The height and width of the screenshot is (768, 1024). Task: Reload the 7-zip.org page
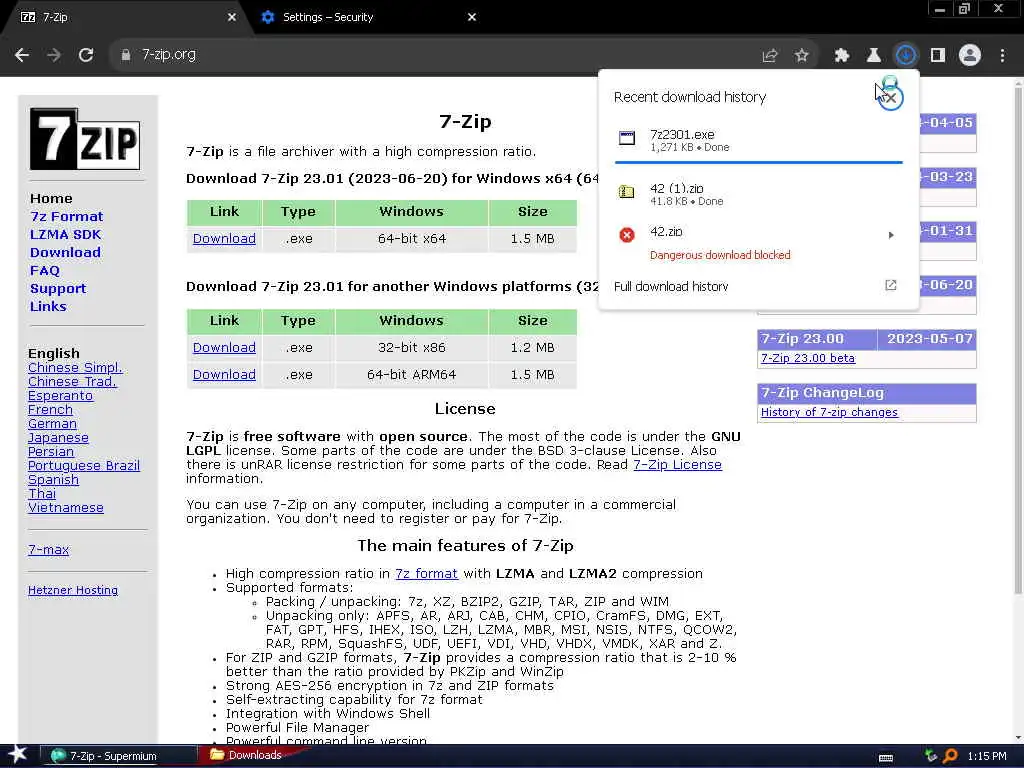coord(86,55)
